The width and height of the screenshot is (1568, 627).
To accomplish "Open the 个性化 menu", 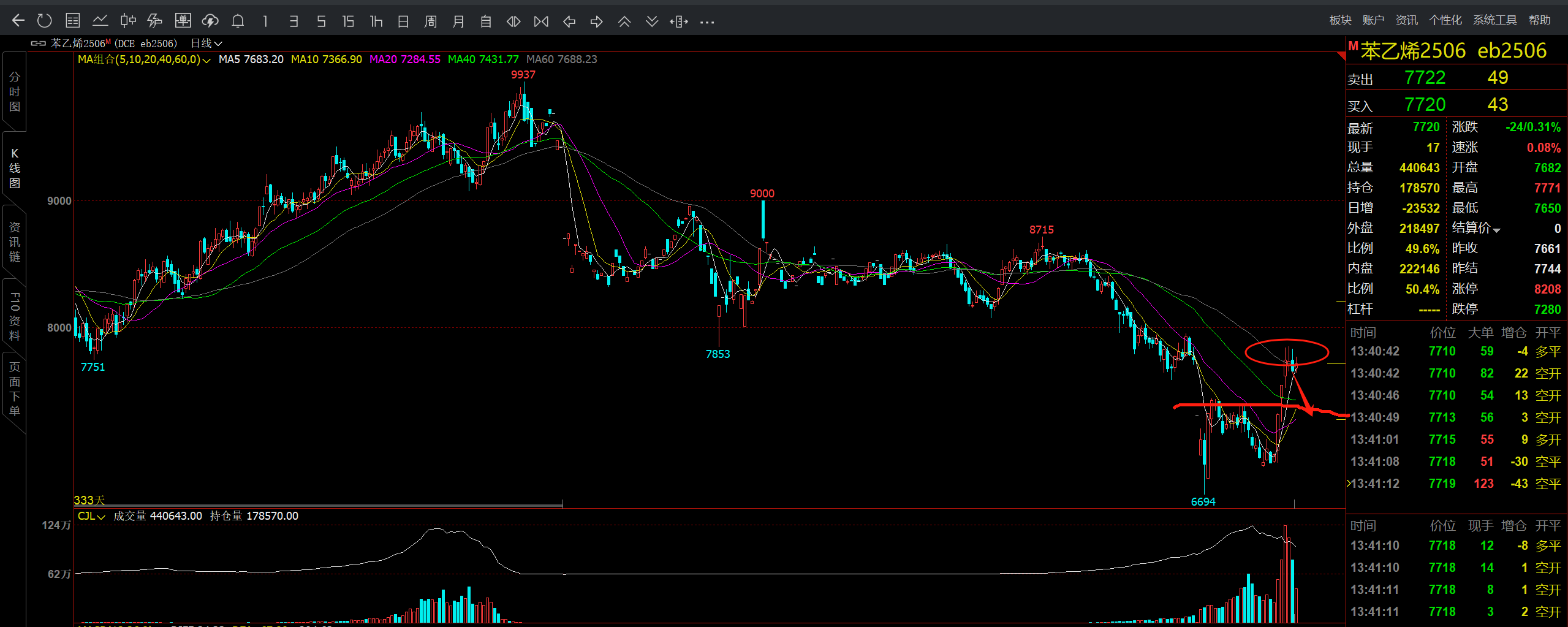I will click(x=1445, y=20).
